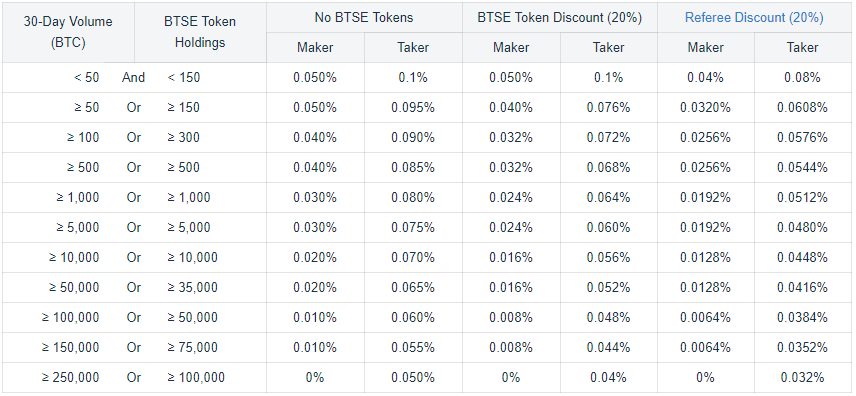Select the 0.0608% referee taker fee cell
Image resolution: width=856 pixels, height=396 pixels.
(x=802, y=108)
